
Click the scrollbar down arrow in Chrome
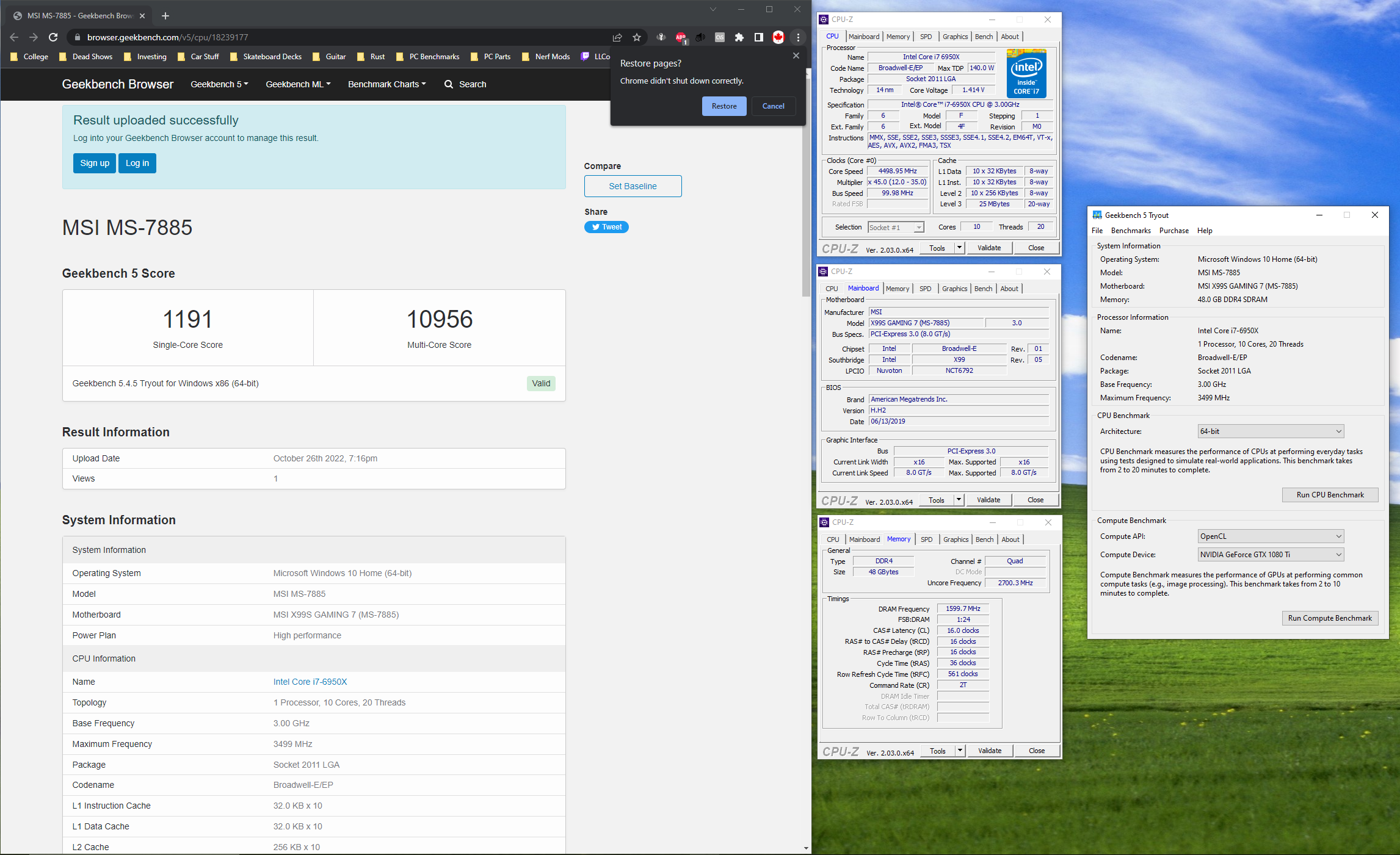point(806,848)
